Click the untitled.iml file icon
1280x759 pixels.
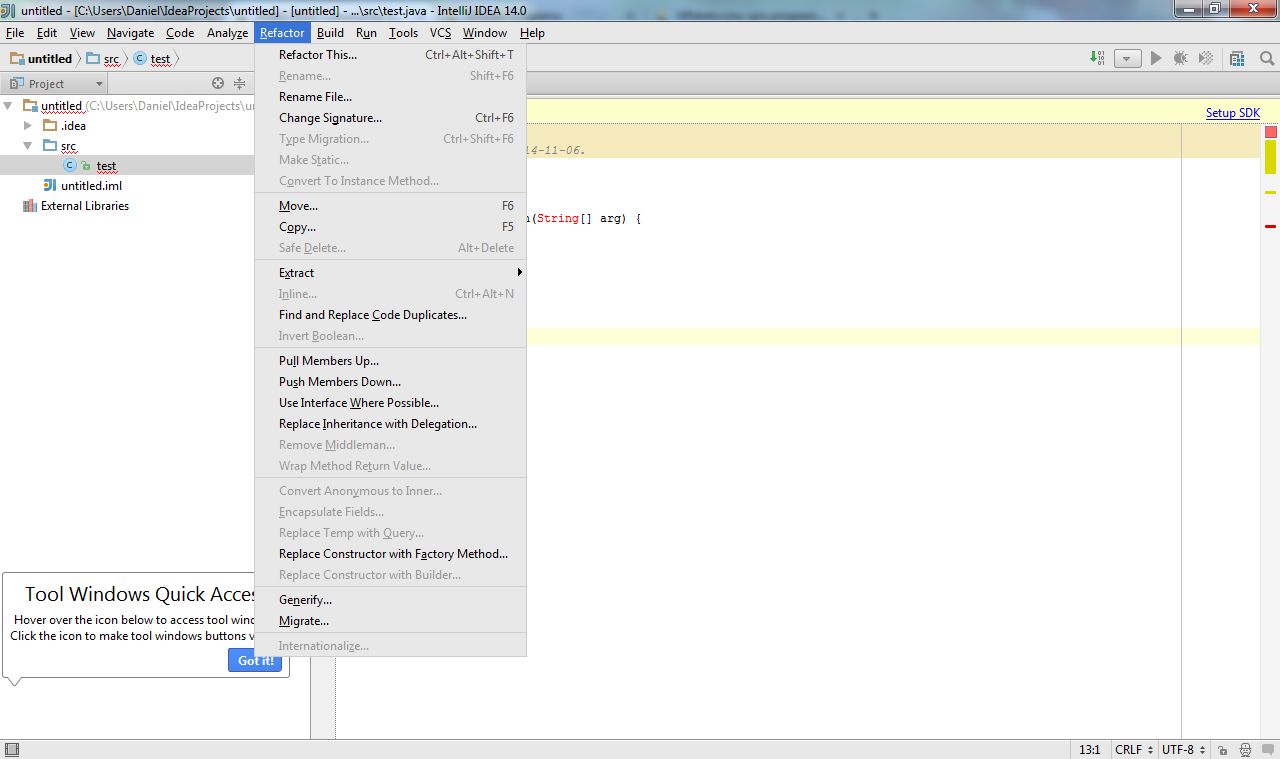(x=50, y=186)
